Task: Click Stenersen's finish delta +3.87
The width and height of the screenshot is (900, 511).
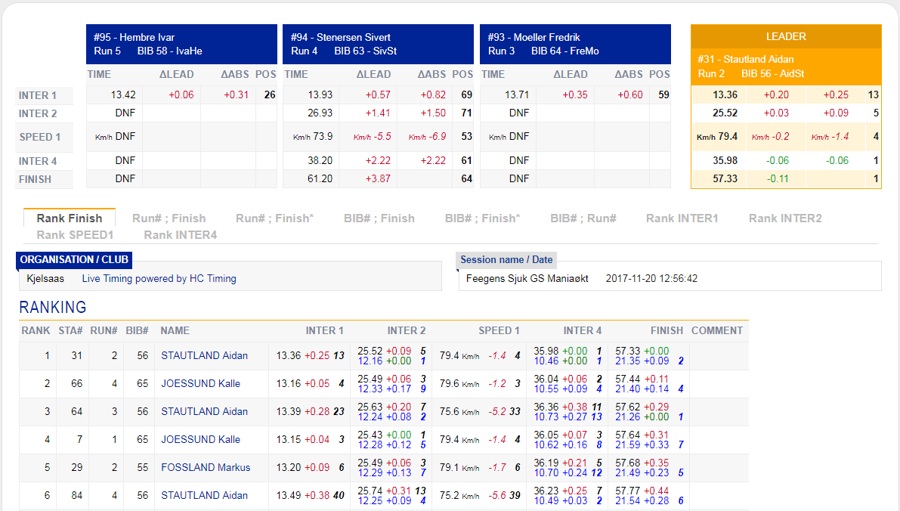Action: pos(378,179)
